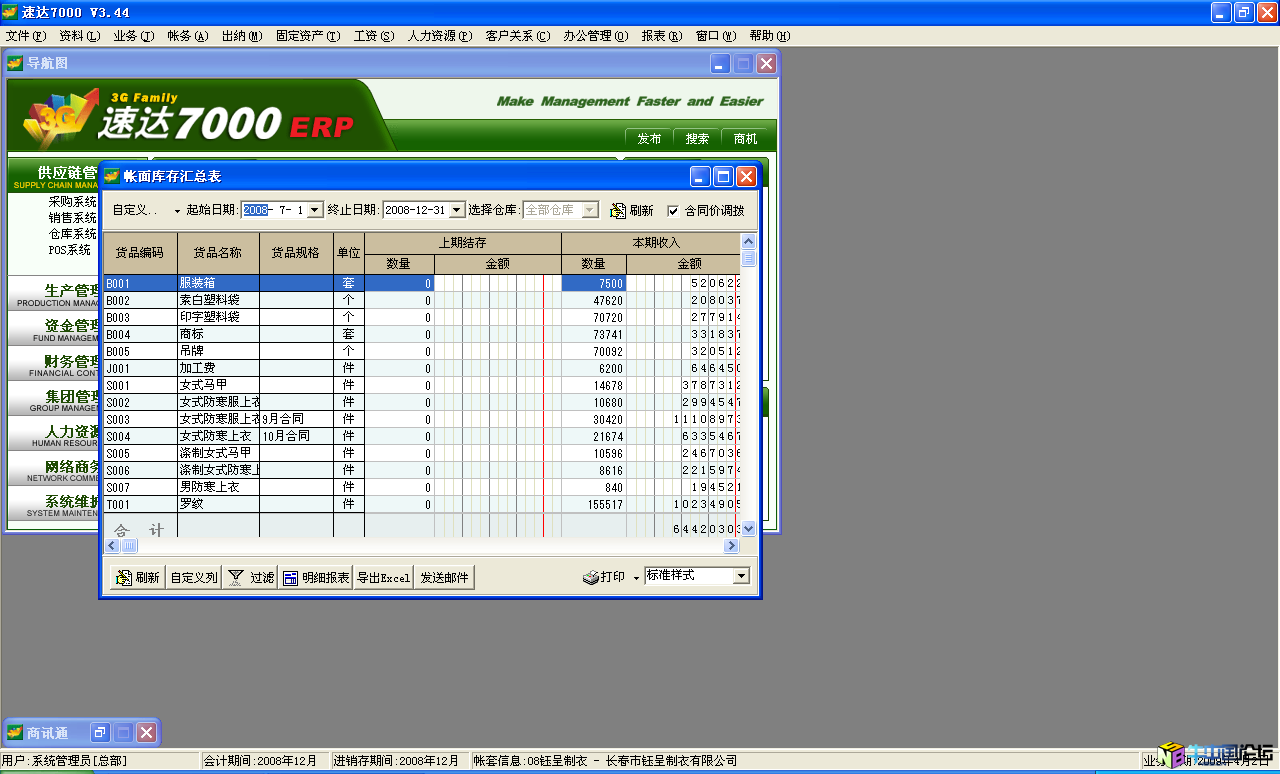Click the 自定义列 button

point(194,578)
